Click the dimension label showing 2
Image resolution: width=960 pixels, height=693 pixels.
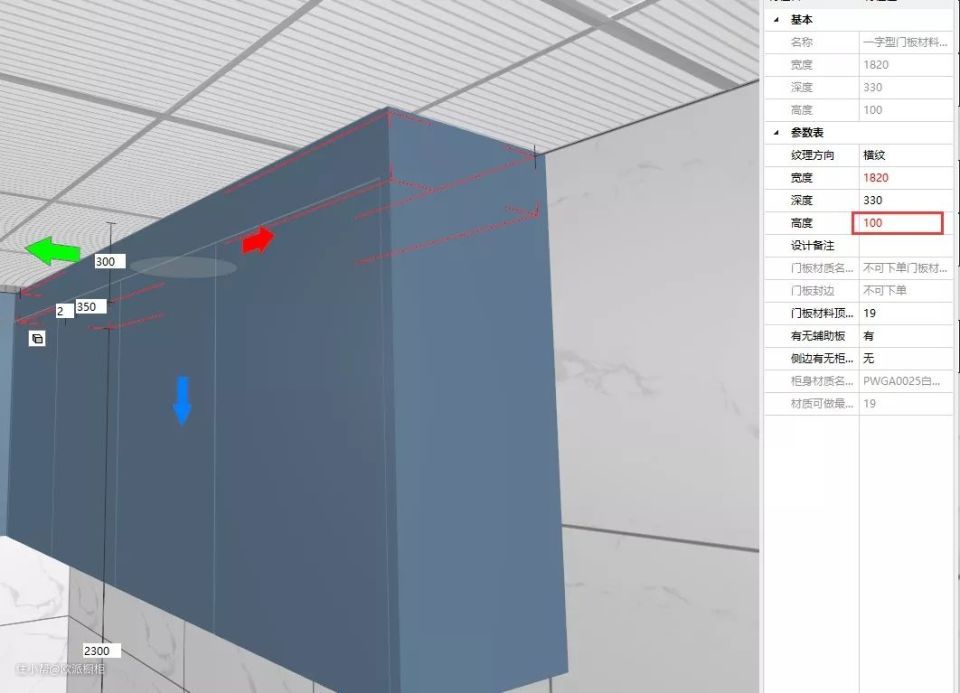tap(61, 311)
